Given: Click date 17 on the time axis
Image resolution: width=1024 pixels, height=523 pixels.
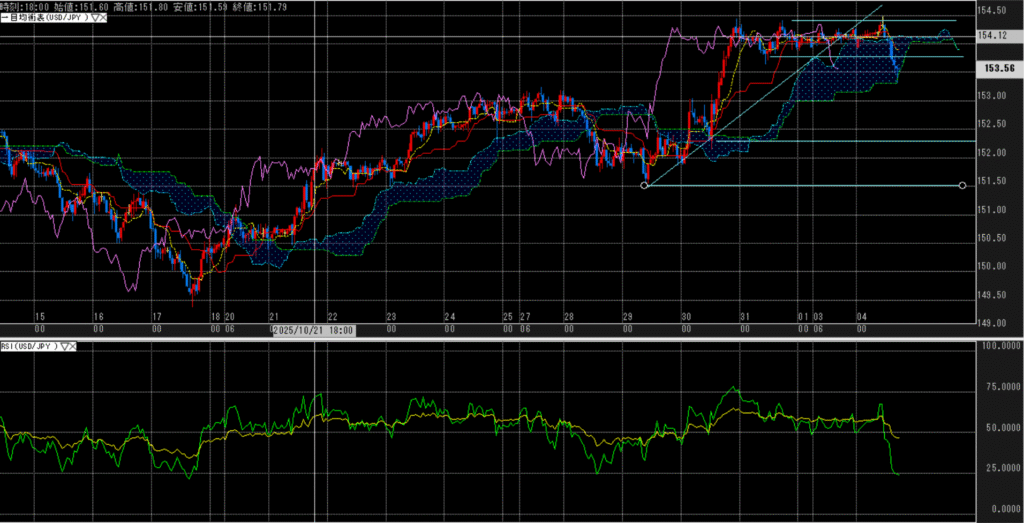Looking at the screenshot, I should pos(156,316).
